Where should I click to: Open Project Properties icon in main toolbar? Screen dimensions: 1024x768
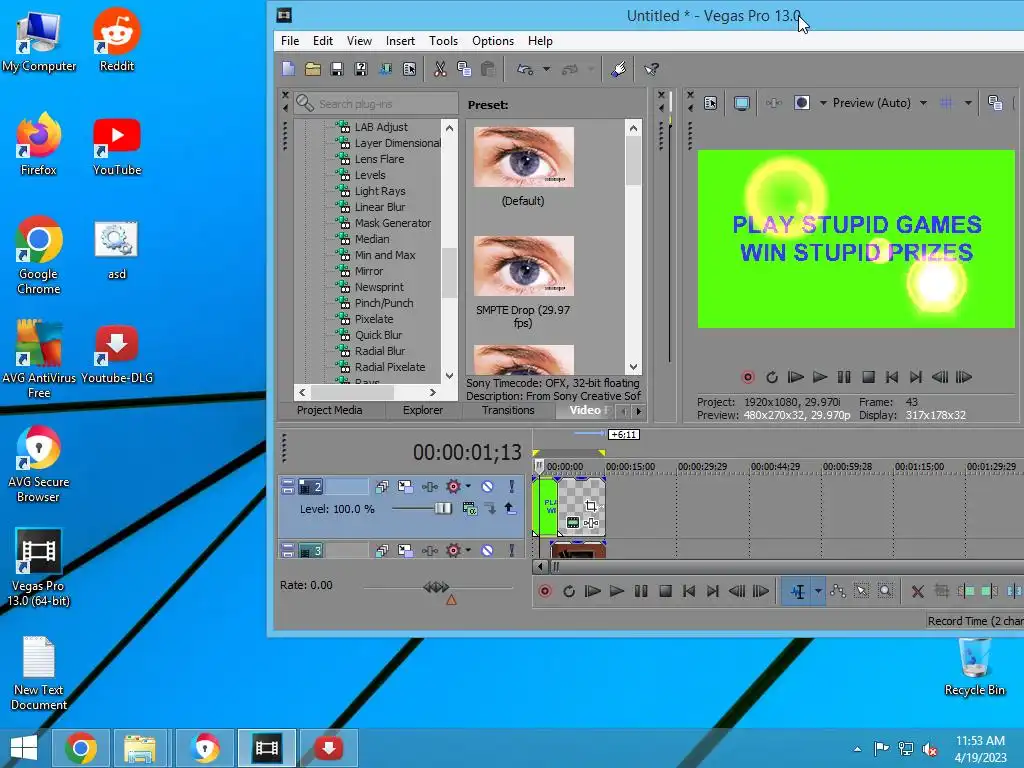(409, 69)
